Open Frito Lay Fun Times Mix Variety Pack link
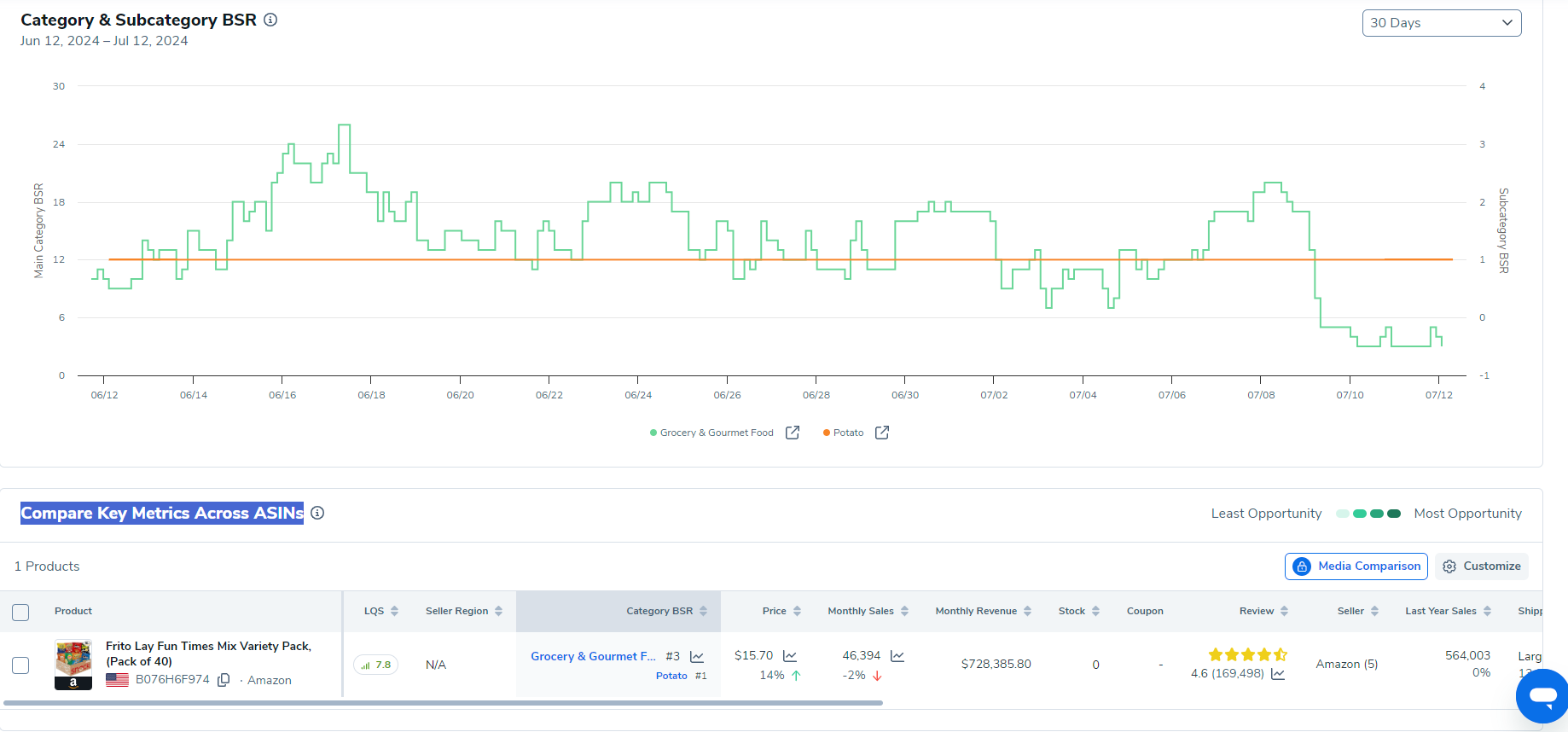The height and width of the screenshot is (732, 1568). click(208, 654)
